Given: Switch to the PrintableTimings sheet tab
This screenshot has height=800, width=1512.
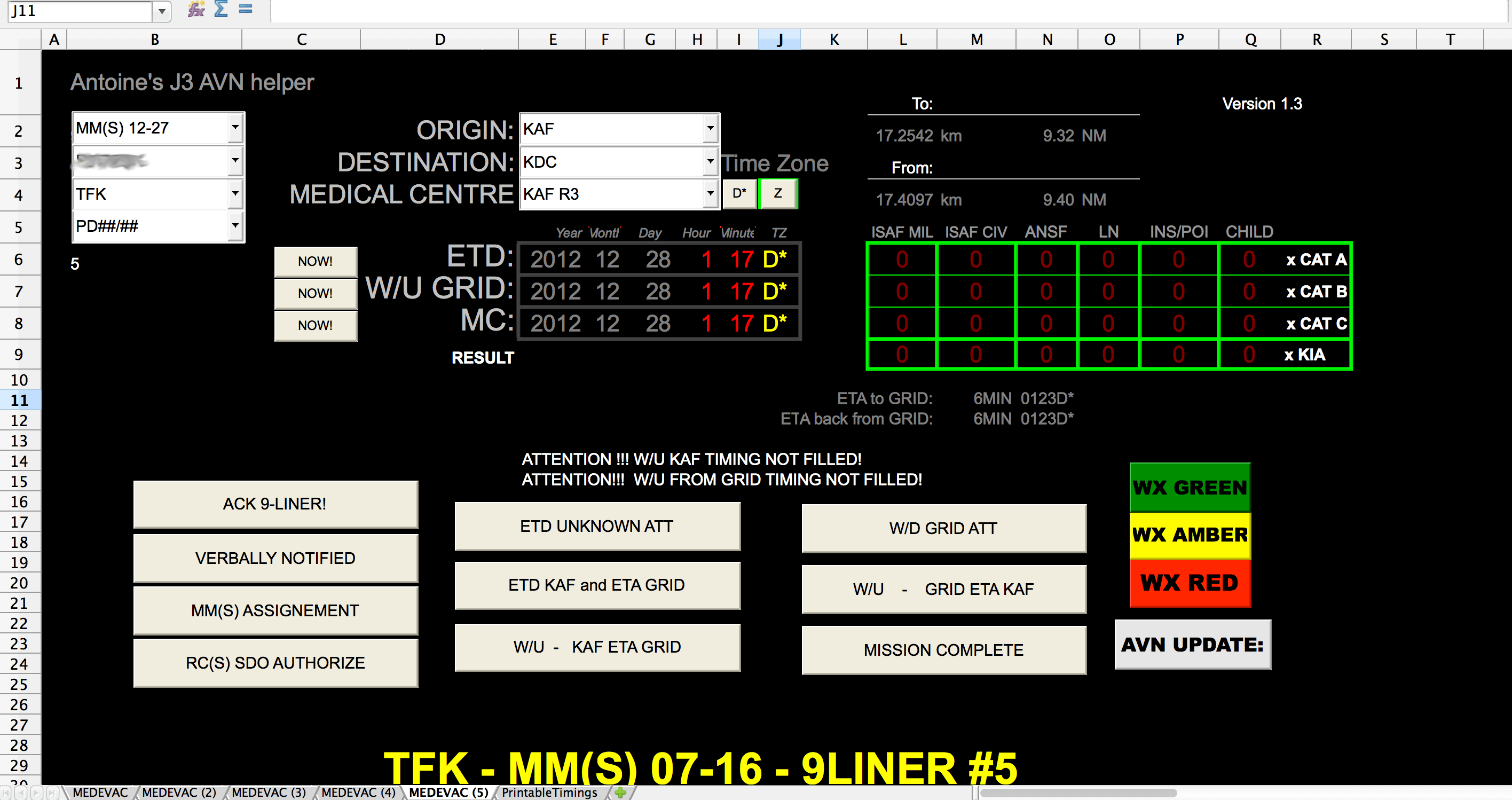Looking at the screenshot, I should [549, 793].
